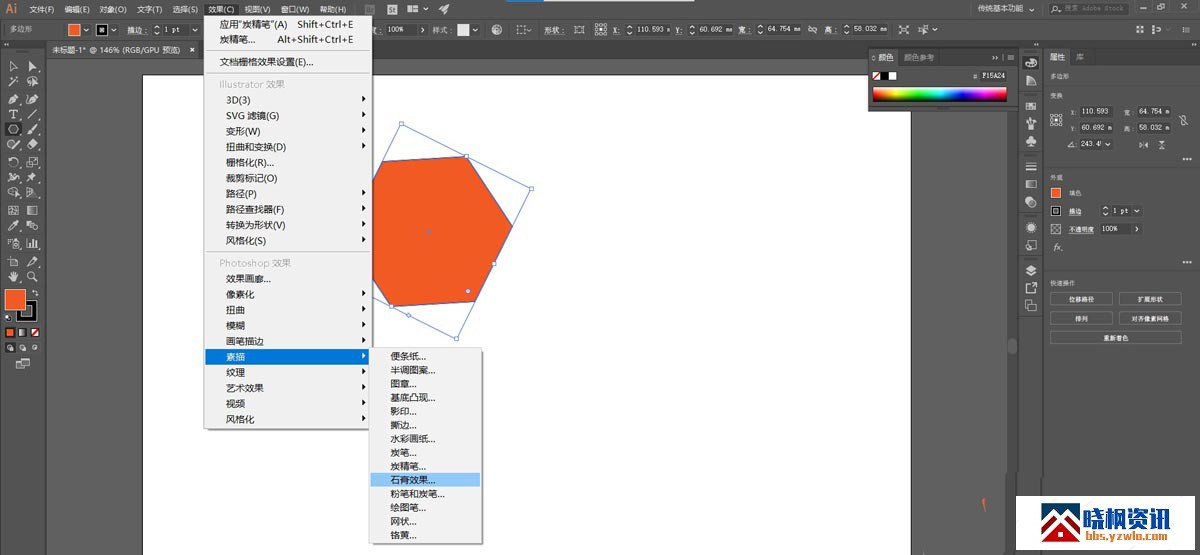Click the 重新着色 button
The image size is (1200, 555).
point(1115,338)
